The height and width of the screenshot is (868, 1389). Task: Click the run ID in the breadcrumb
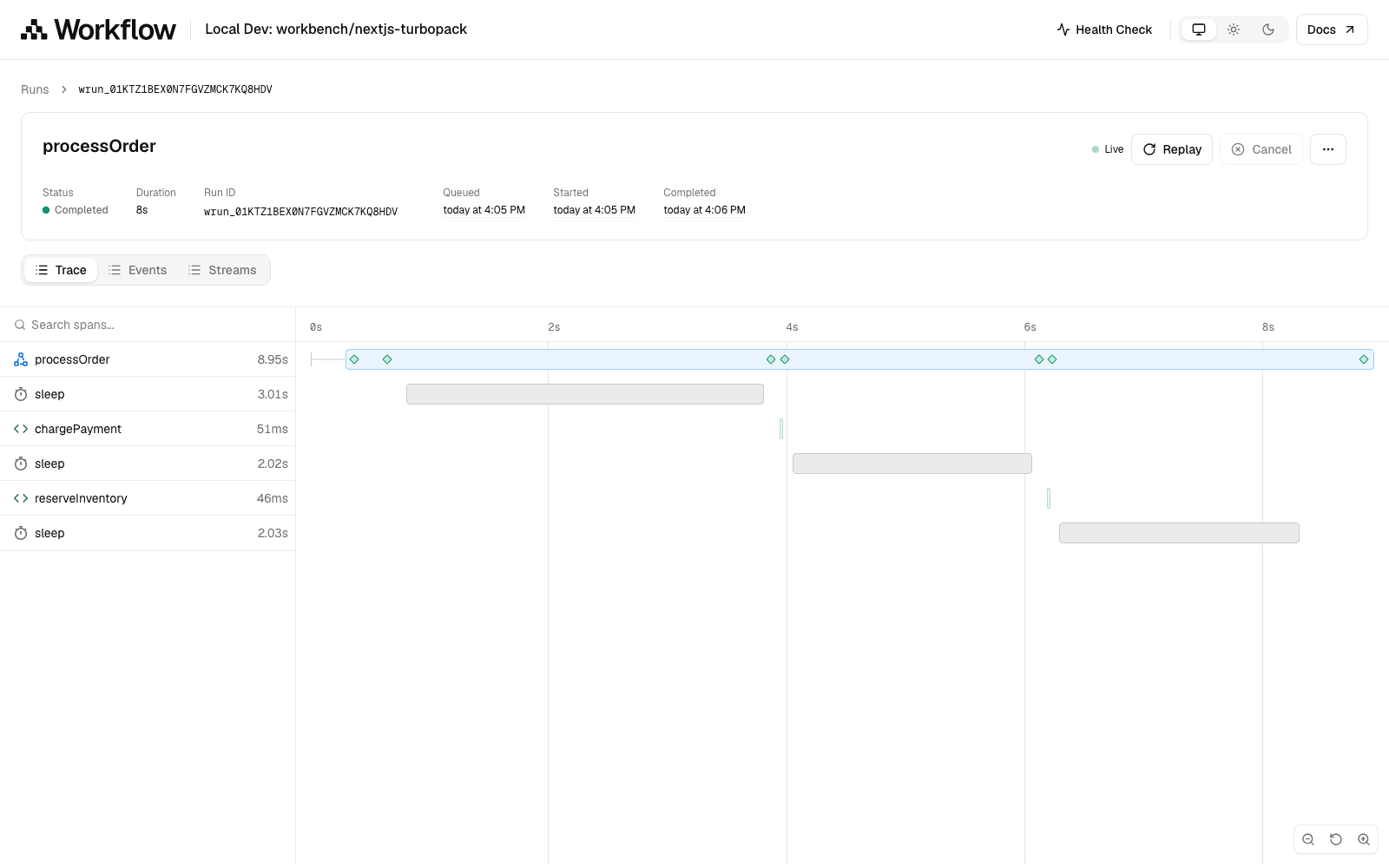pyautogui.click(x=175, y=89)
